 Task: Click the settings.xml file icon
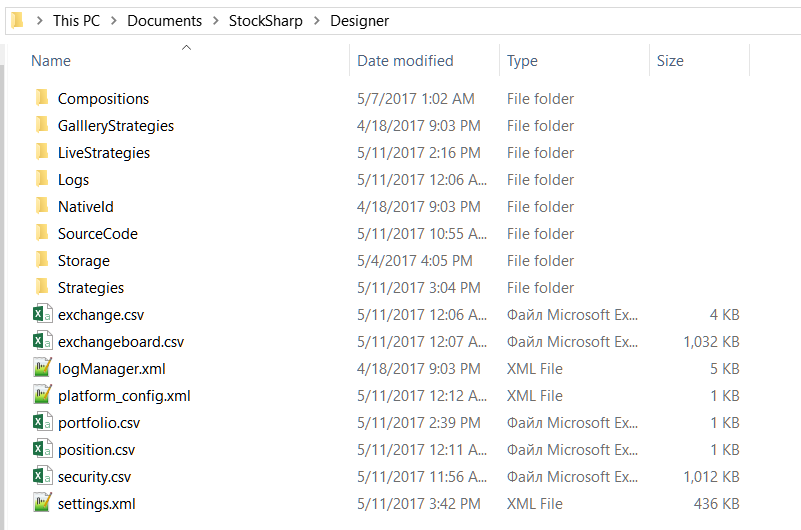click(x=42, y=503)
